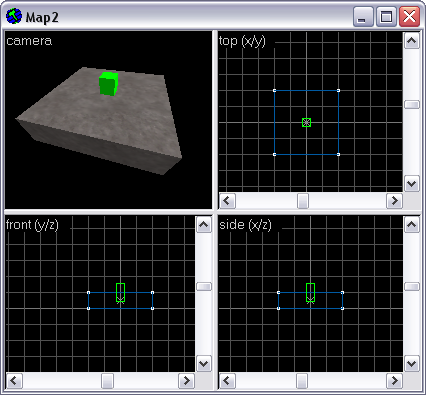Click the front view horizontal scrollbar thumb

(x=107, y=381)
